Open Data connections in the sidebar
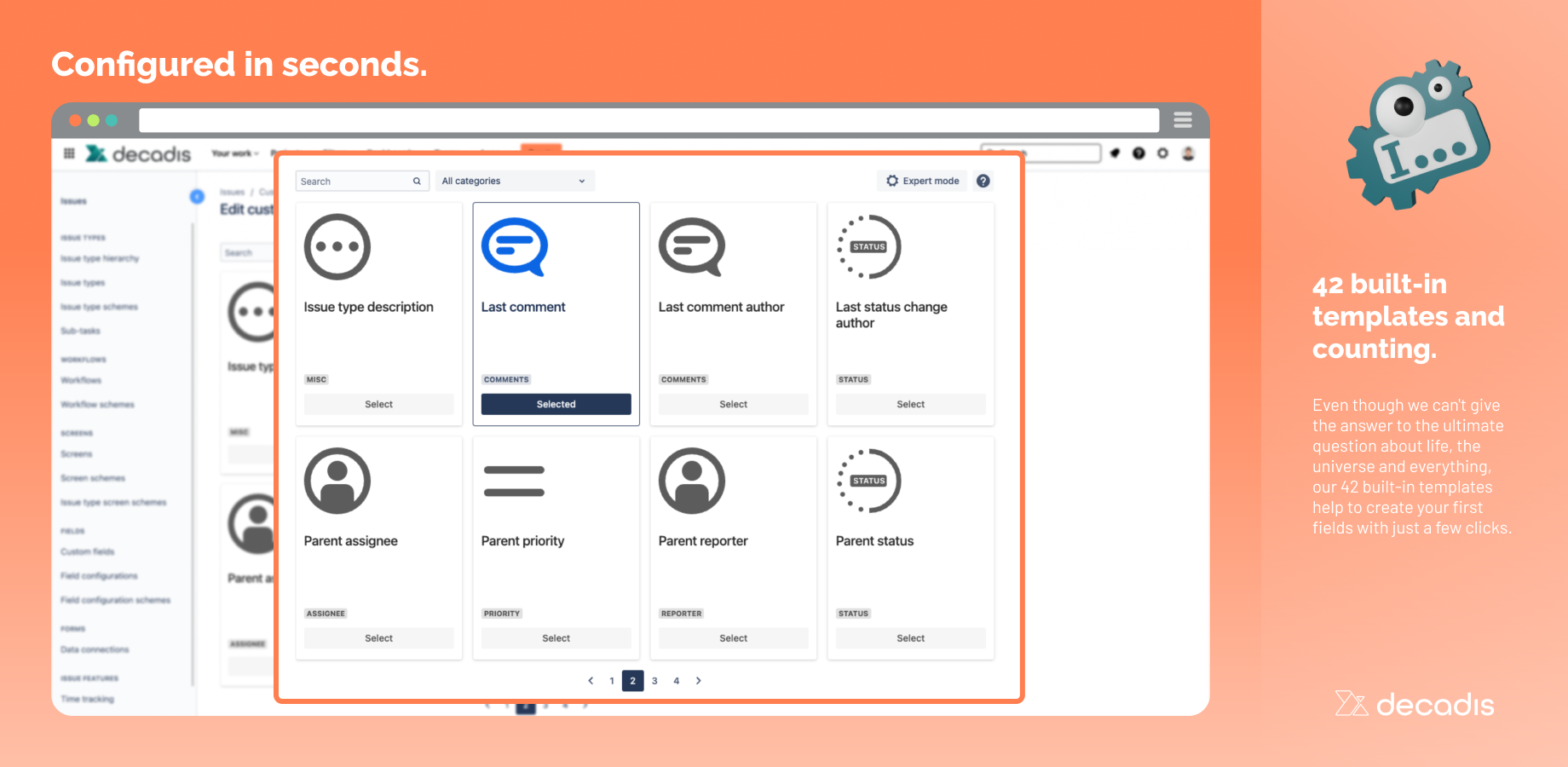Viewport: 1568px width, 767px height. pyautogui.click(x=95, y=650)
